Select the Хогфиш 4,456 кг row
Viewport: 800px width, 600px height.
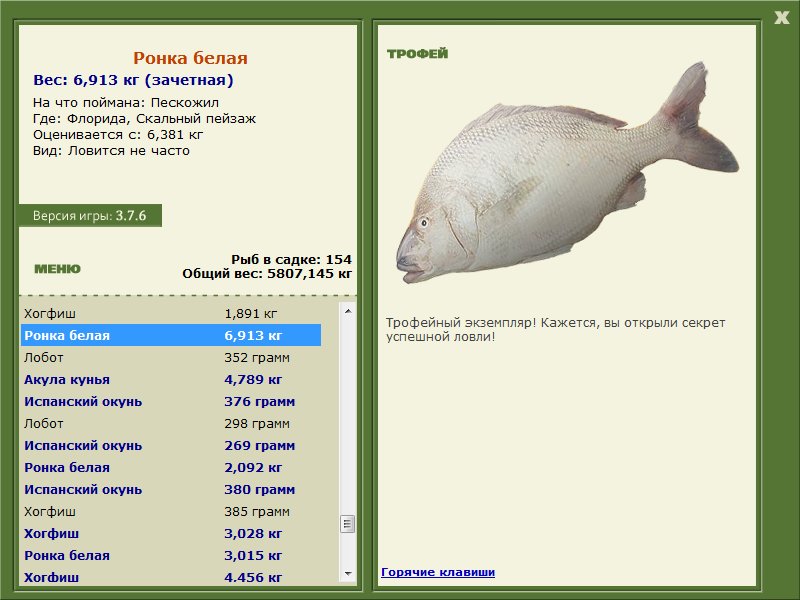[x=171, y=577]
